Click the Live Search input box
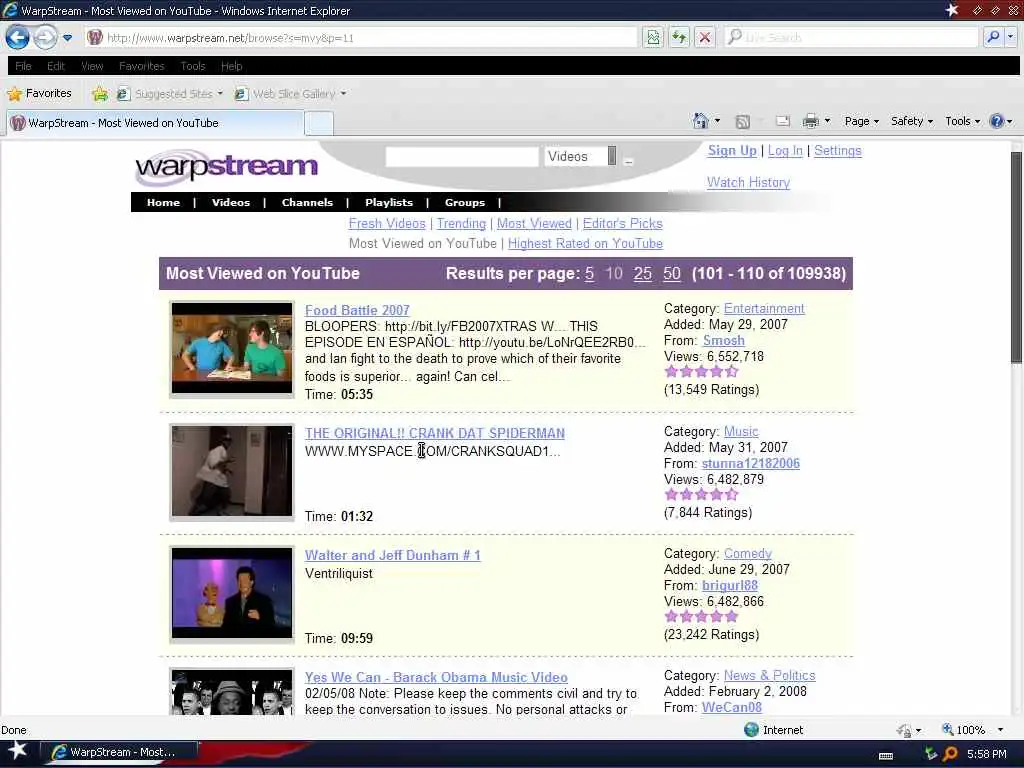 coord(852,37)
